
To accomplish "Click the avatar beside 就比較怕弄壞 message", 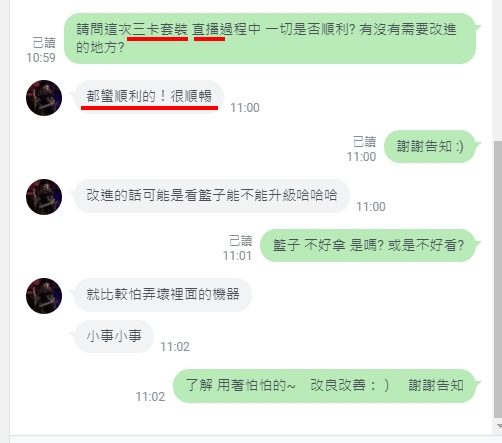I will (44, 296).
